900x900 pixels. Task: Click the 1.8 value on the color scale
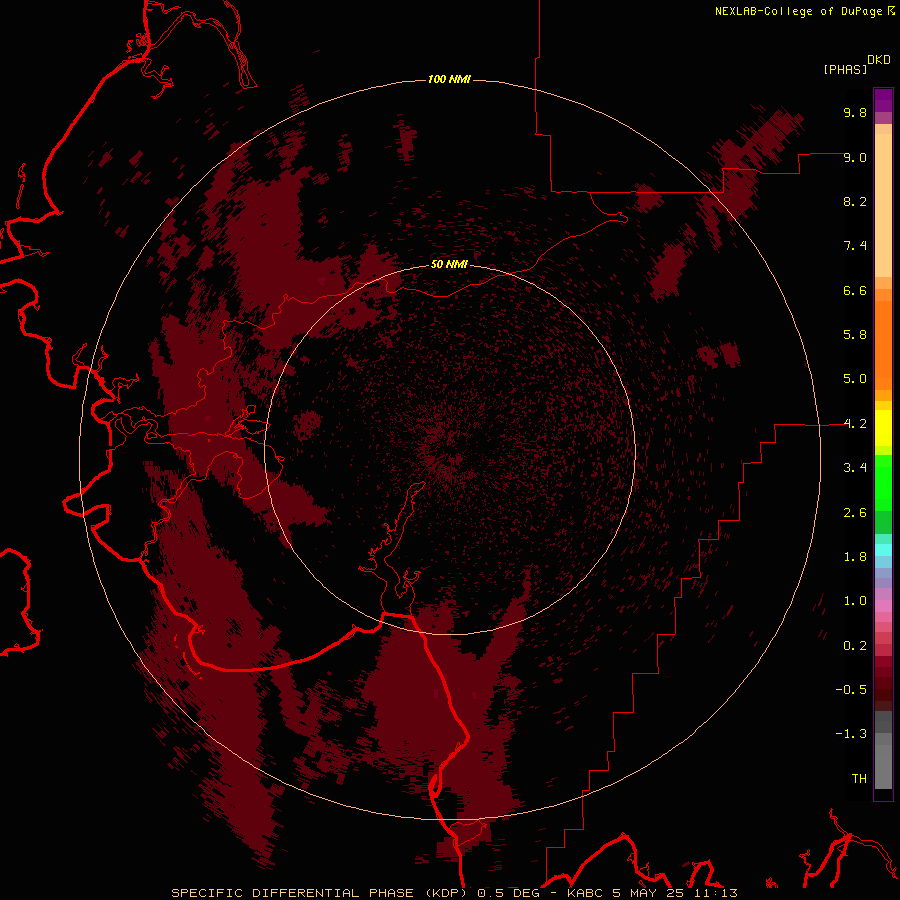(x=855, y=557)
